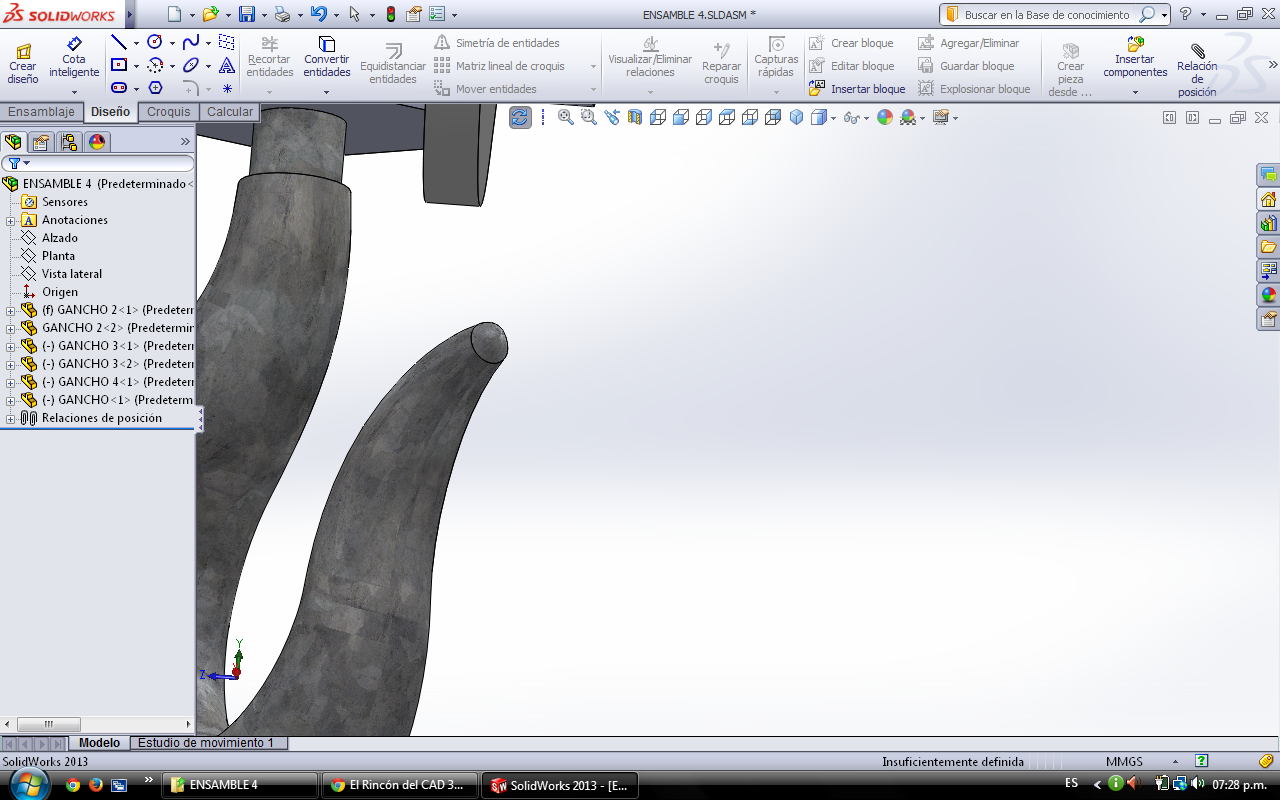Select the Spline sketch tool
The width and height of the screenshot is (1280, 800).
(191, 43)
